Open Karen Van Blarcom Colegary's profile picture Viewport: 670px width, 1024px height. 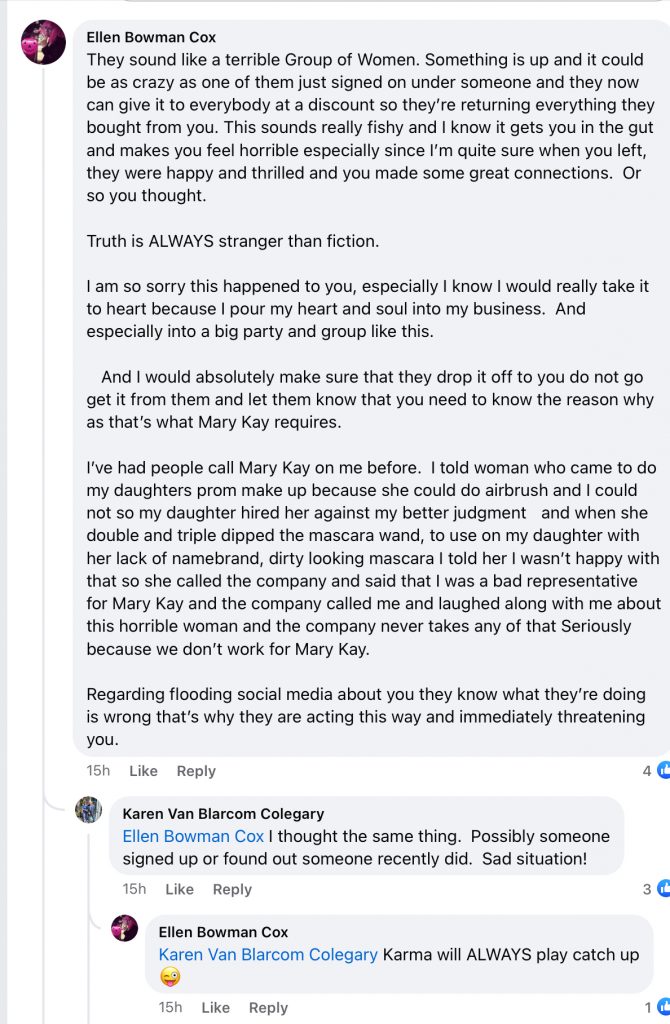point(88,810)
